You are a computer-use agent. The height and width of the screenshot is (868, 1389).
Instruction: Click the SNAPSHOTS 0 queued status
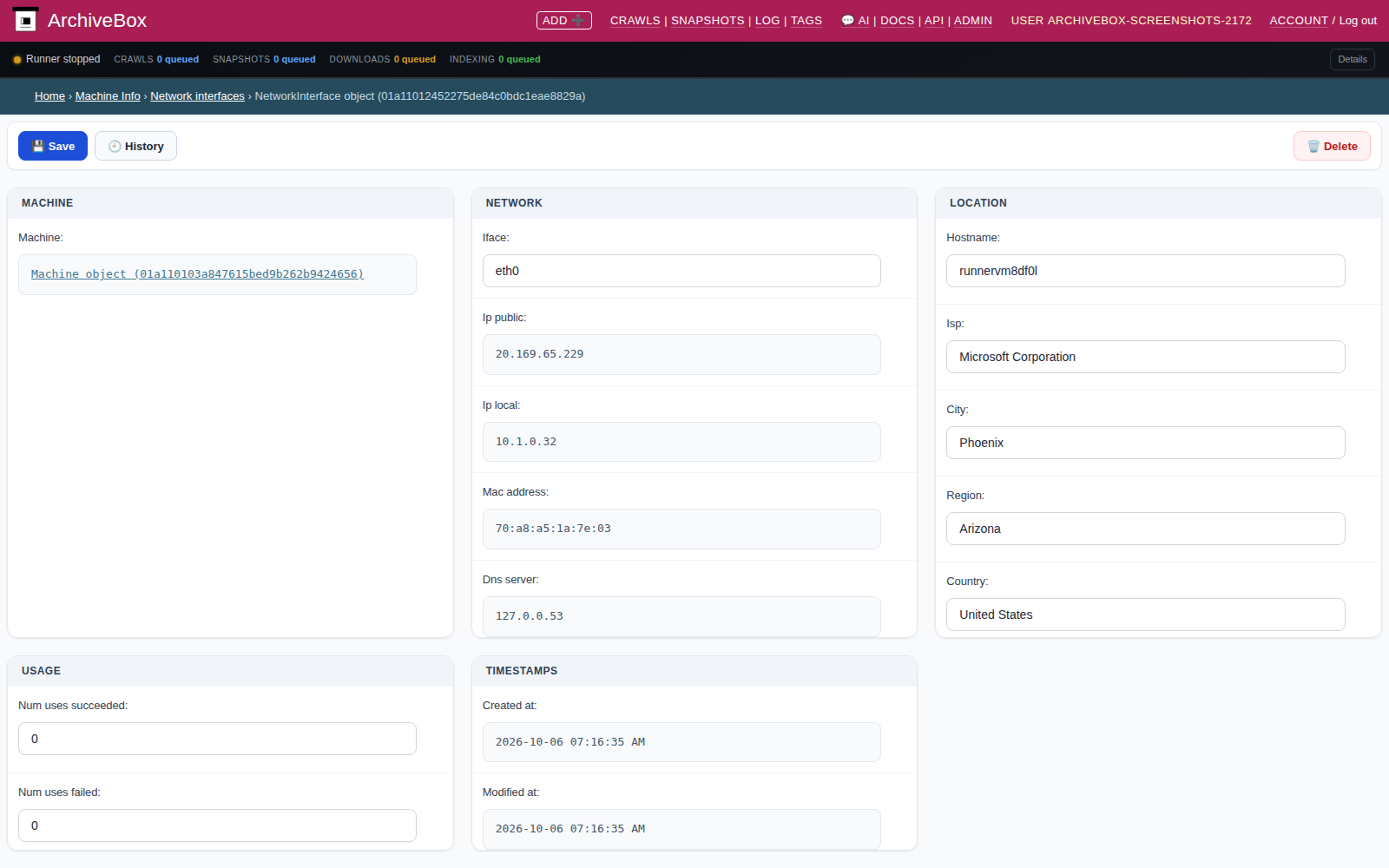pyautogui.click(x=264, y=59)
